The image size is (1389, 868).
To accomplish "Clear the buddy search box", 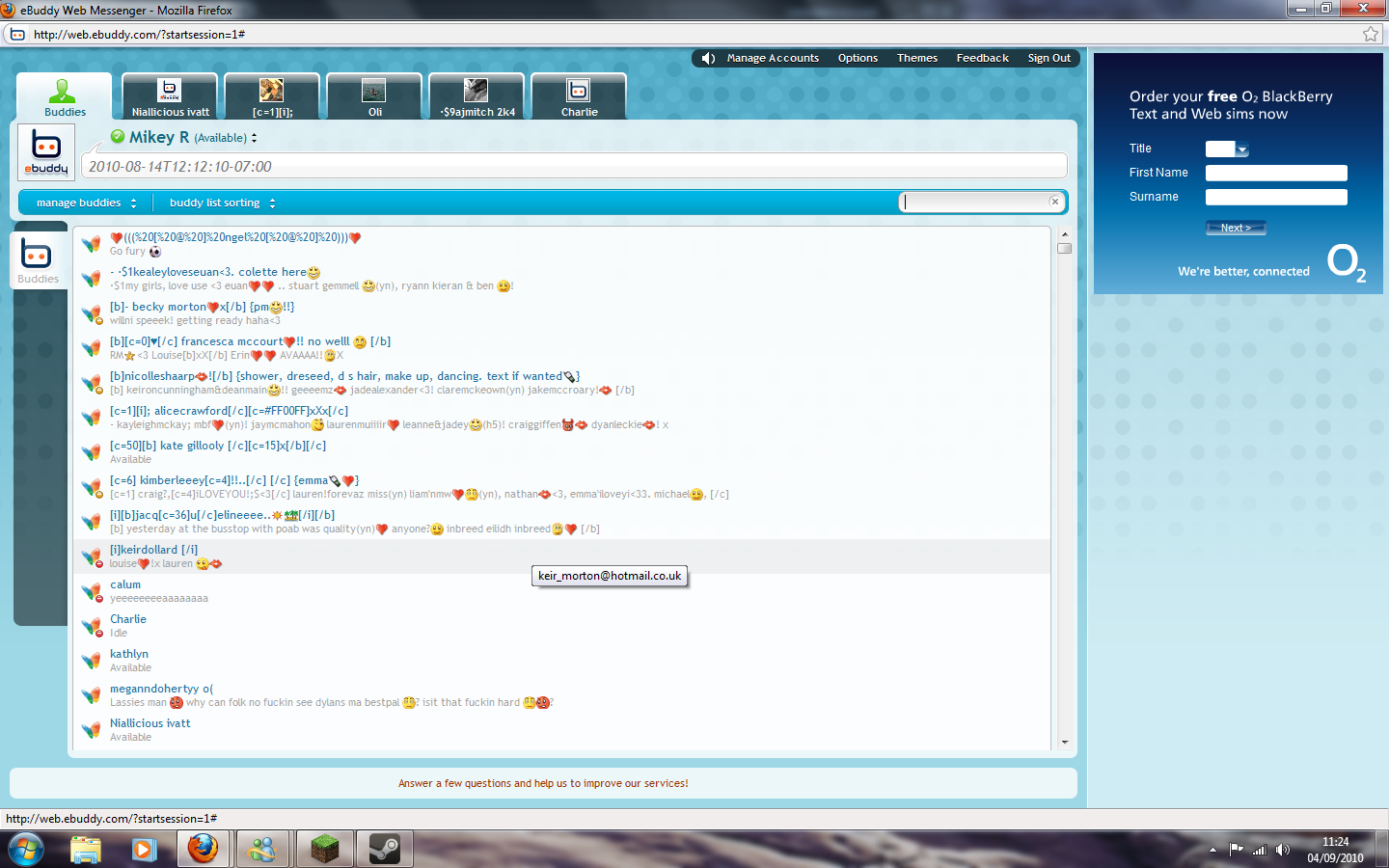I will tap(1054, 202).
